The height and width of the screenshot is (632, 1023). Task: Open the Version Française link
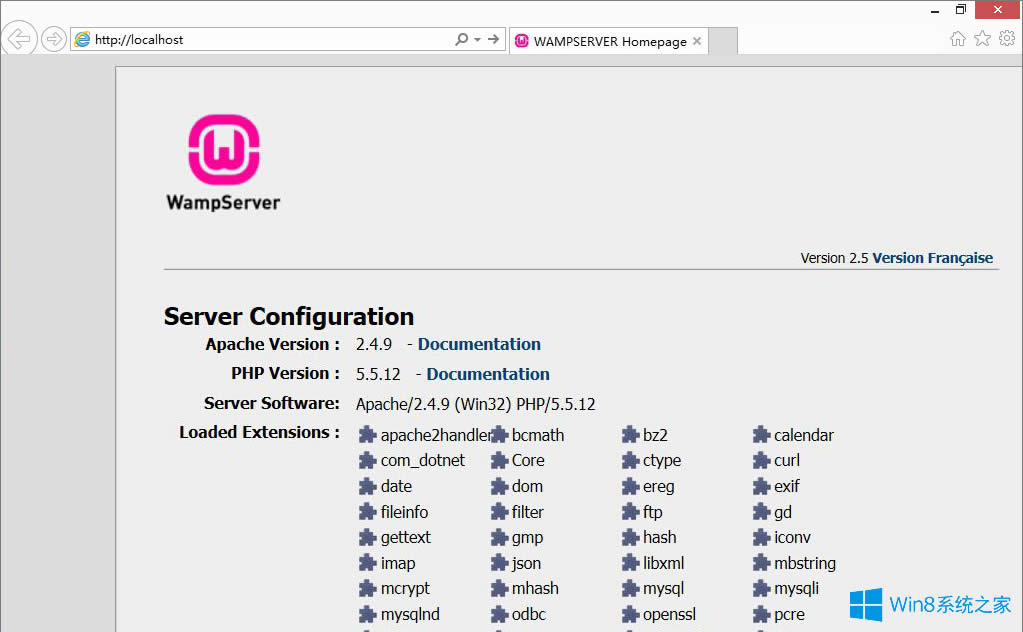[x=932, y=258]
